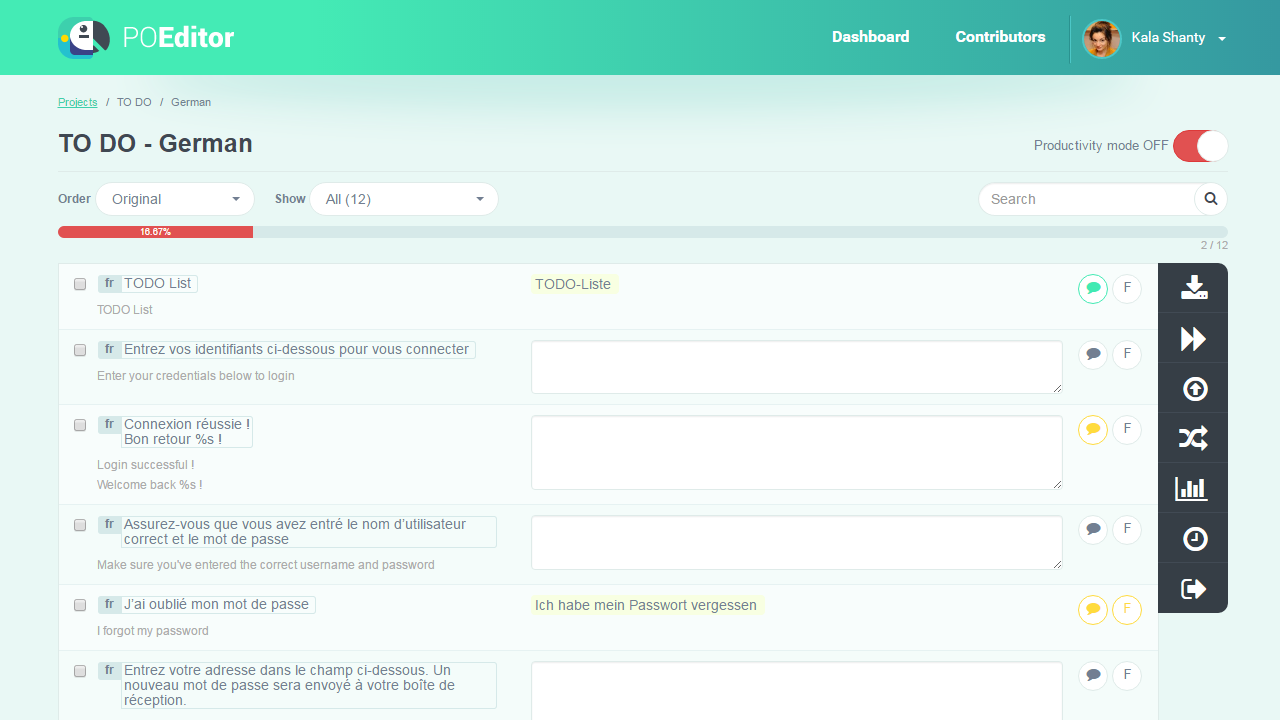Screen dimensions: 1280x720
Task: Click Kala Shanty username
Action: click(x=1168, y=38)
